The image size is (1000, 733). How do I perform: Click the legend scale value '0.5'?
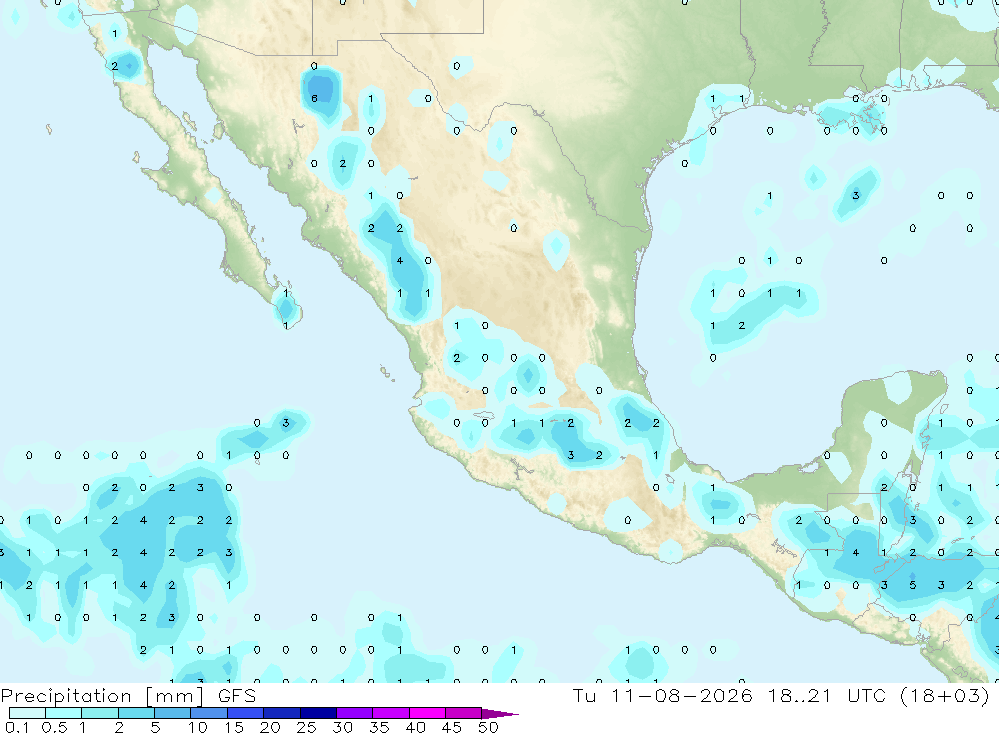pos(54,727)
